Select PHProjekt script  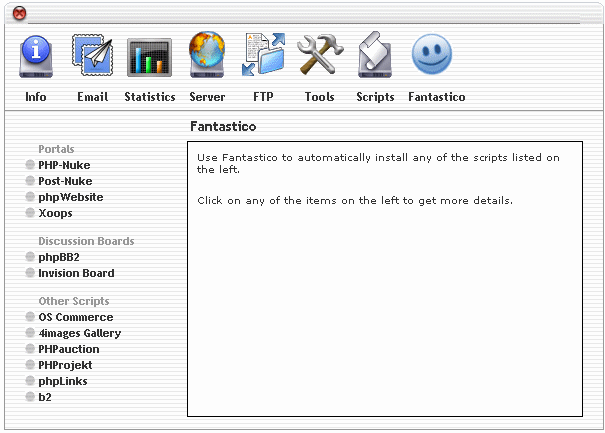[x=65, y=365]
